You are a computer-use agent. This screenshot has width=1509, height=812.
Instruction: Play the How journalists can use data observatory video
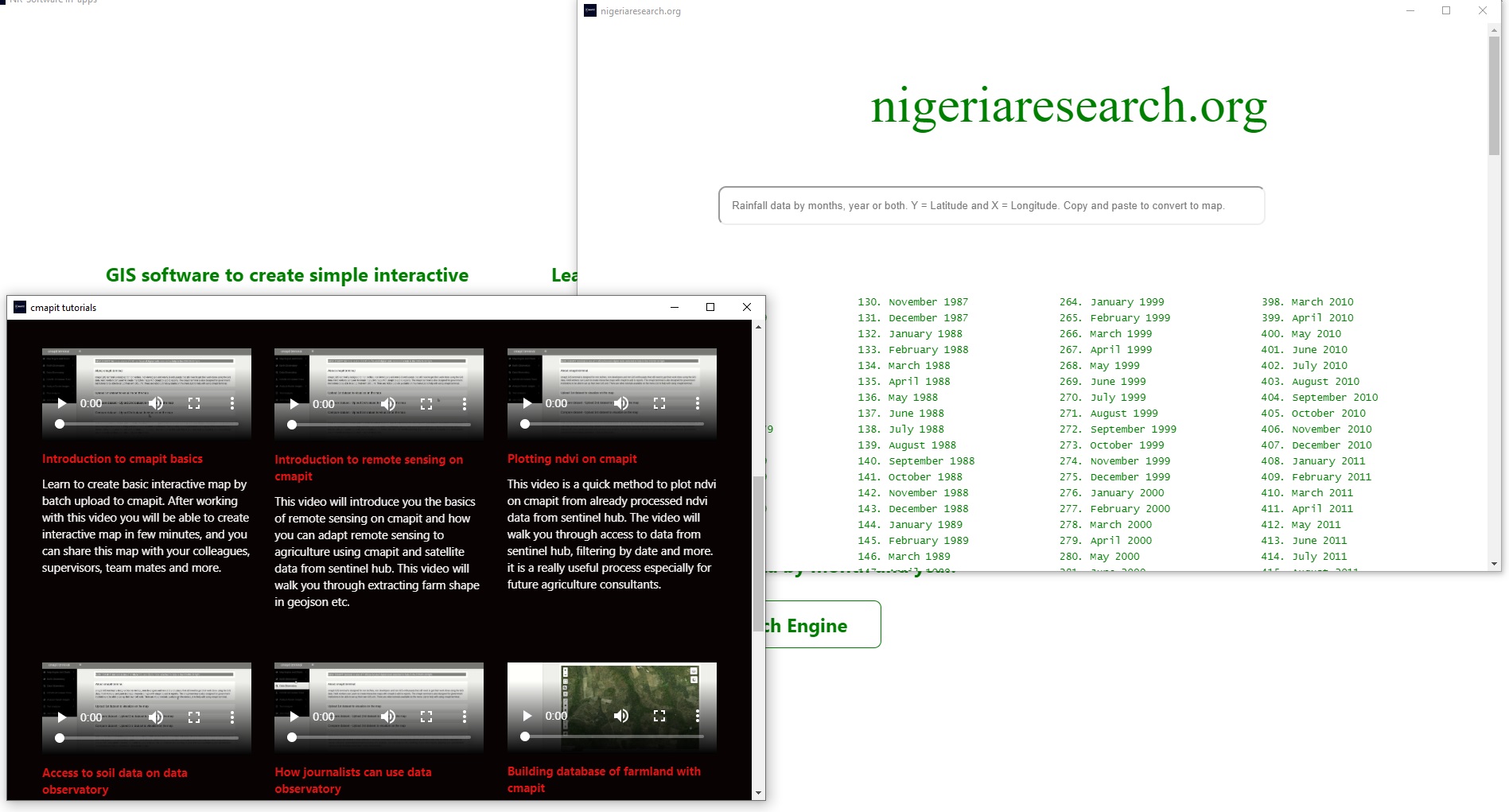pyautogui.click(x=294, y=717)
